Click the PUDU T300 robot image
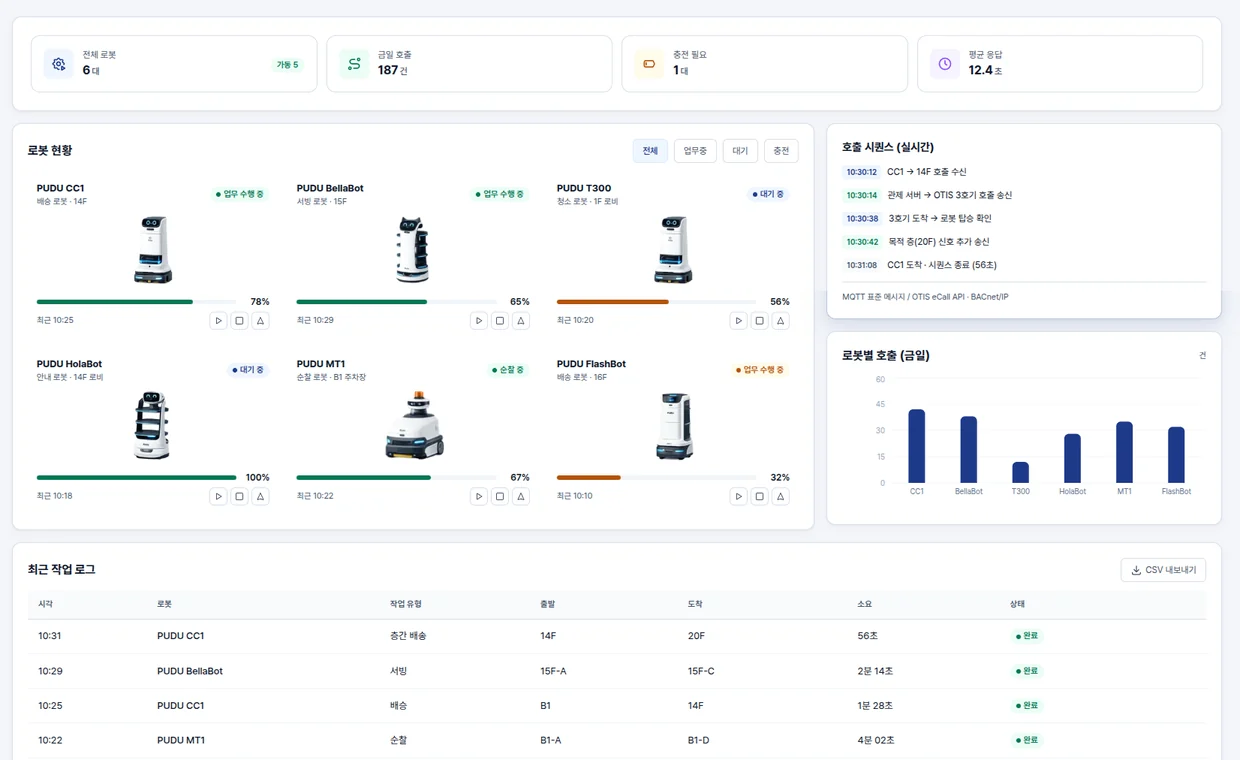The width and height of the screenshot is (1240, 760). [673, 249]
